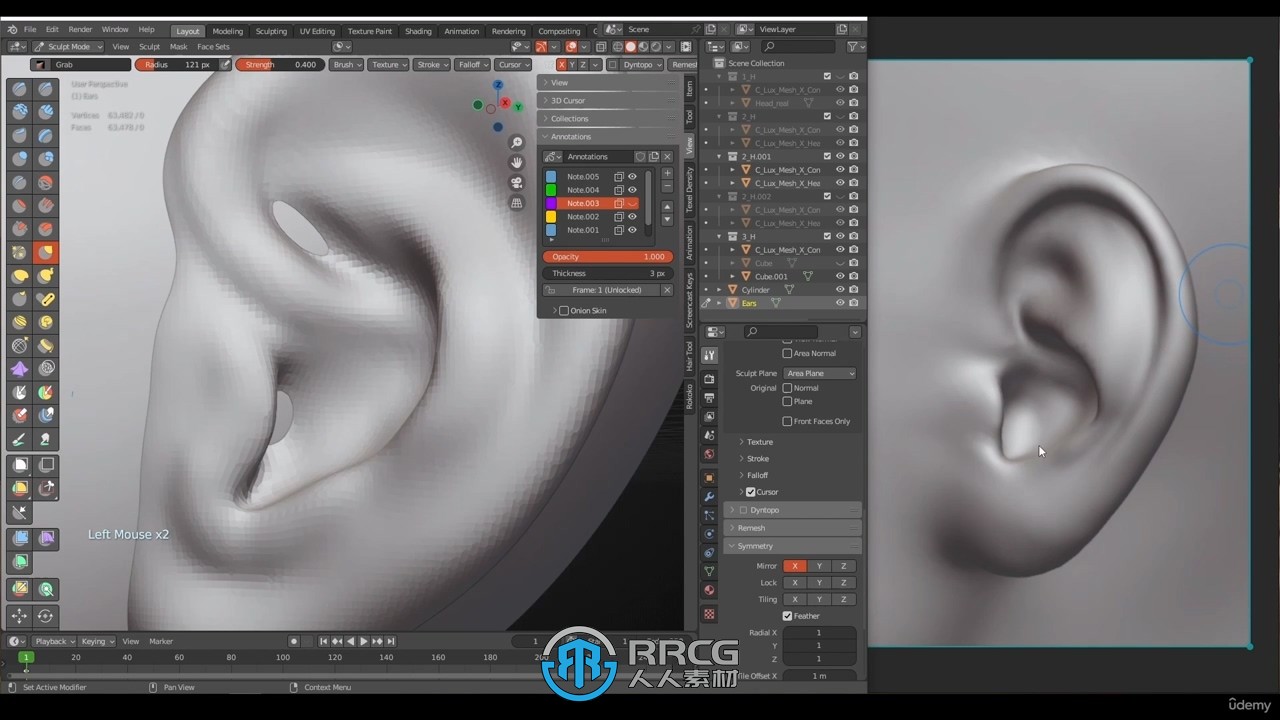Open the Texture dropdown in header
1280x720 pixels.
point(389,64)
